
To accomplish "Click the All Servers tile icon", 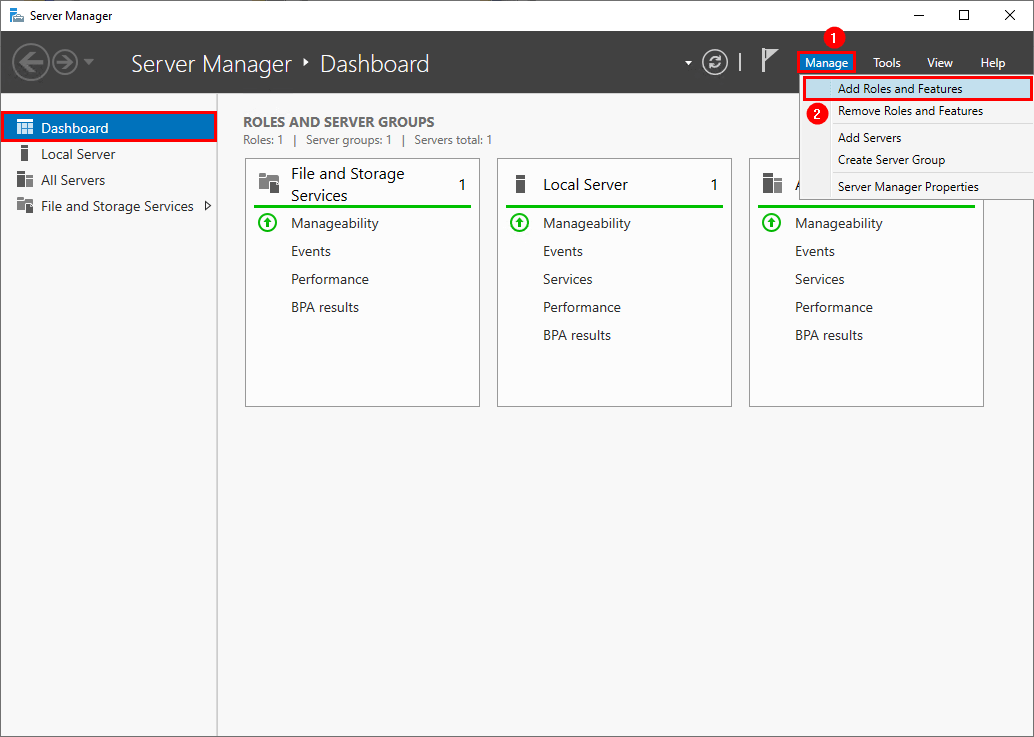I will click(772, 183).
